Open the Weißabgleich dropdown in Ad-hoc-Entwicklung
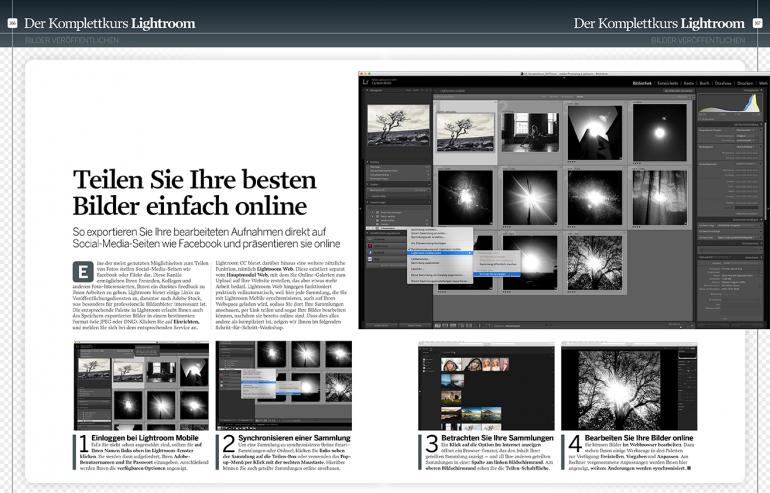 click(747, 146)
